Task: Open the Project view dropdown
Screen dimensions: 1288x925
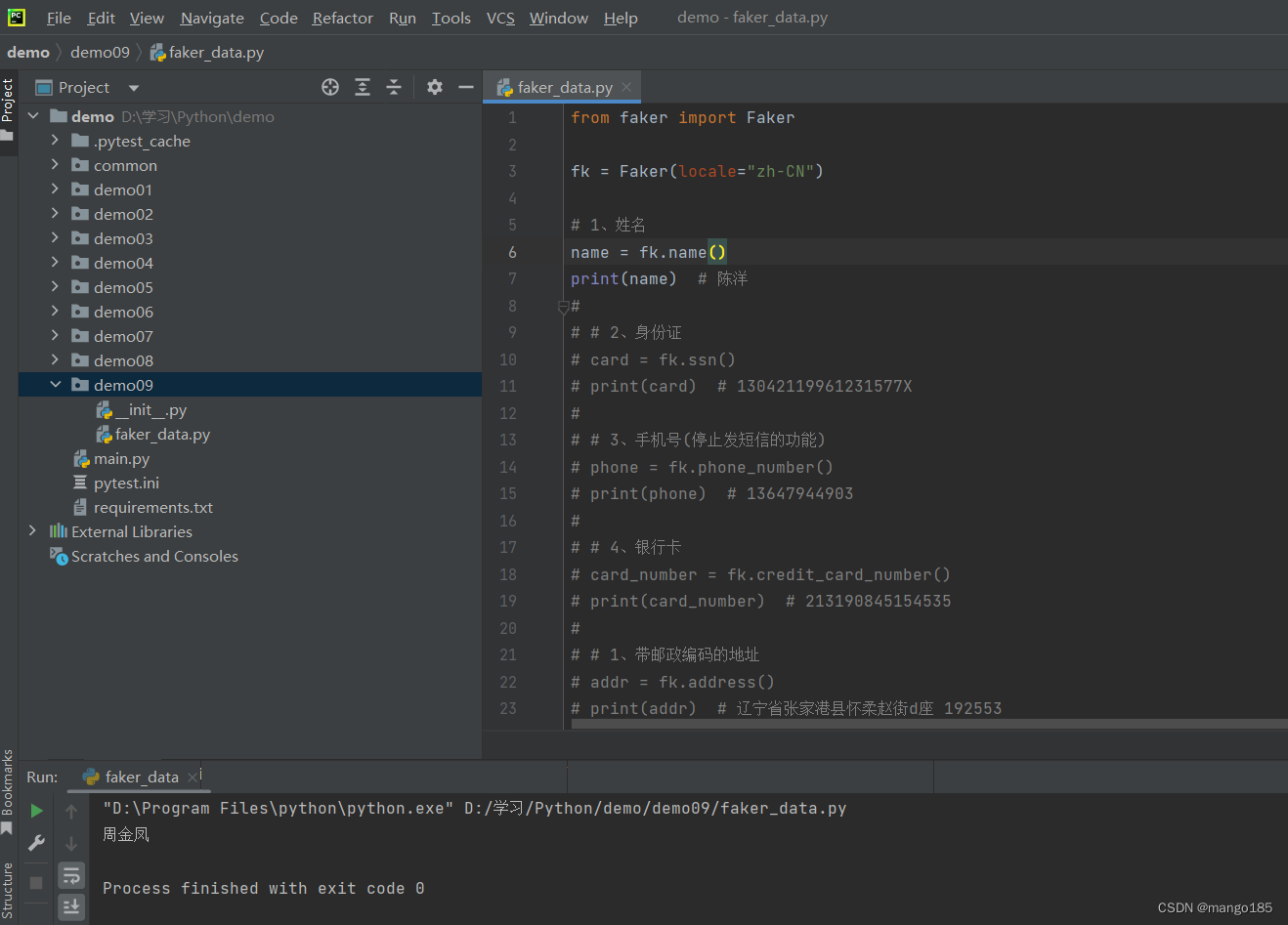Action: pos(134,88)
